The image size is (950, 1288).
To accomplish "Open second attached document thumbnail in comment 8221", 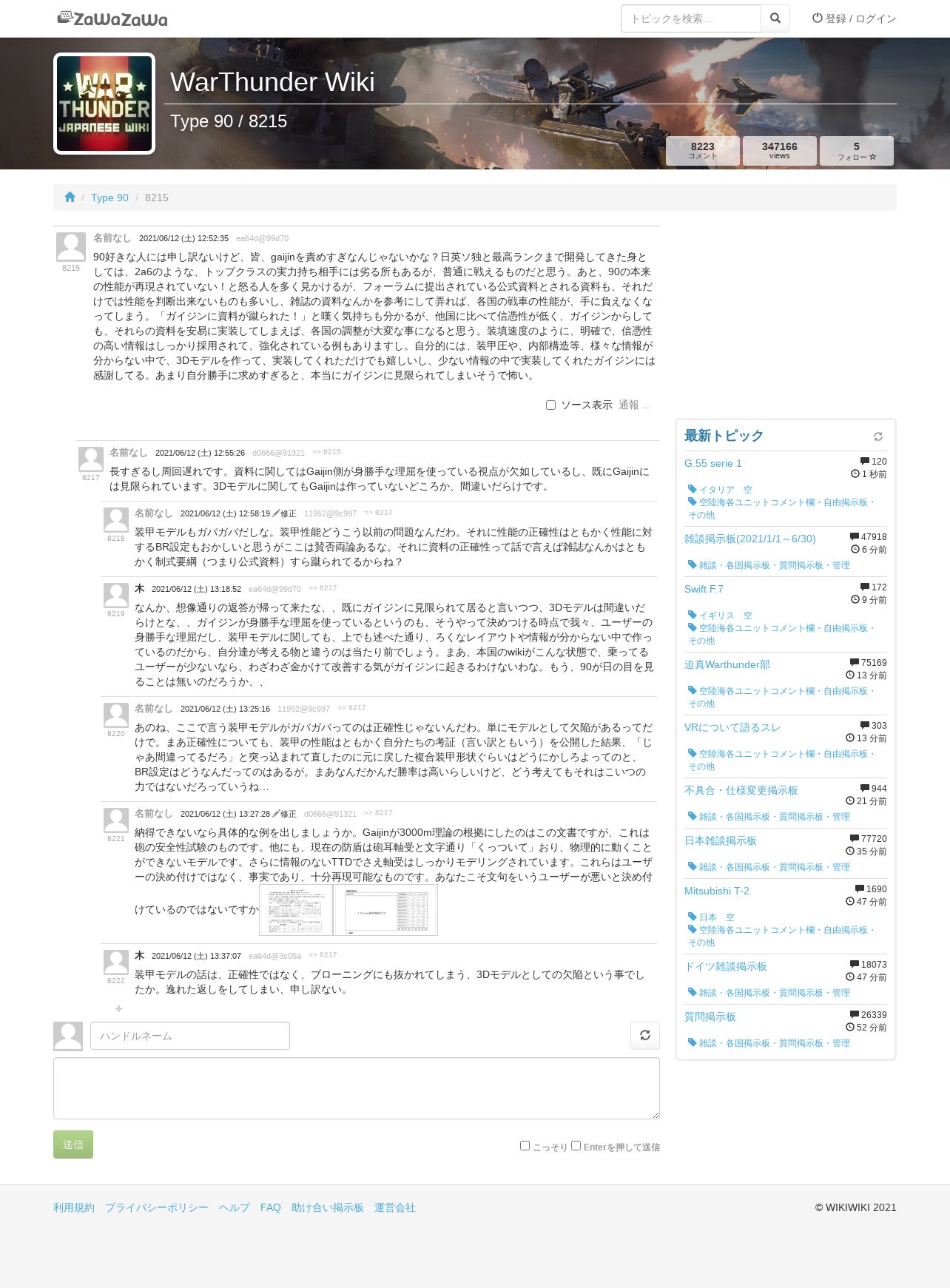I will tap(385, 910).
